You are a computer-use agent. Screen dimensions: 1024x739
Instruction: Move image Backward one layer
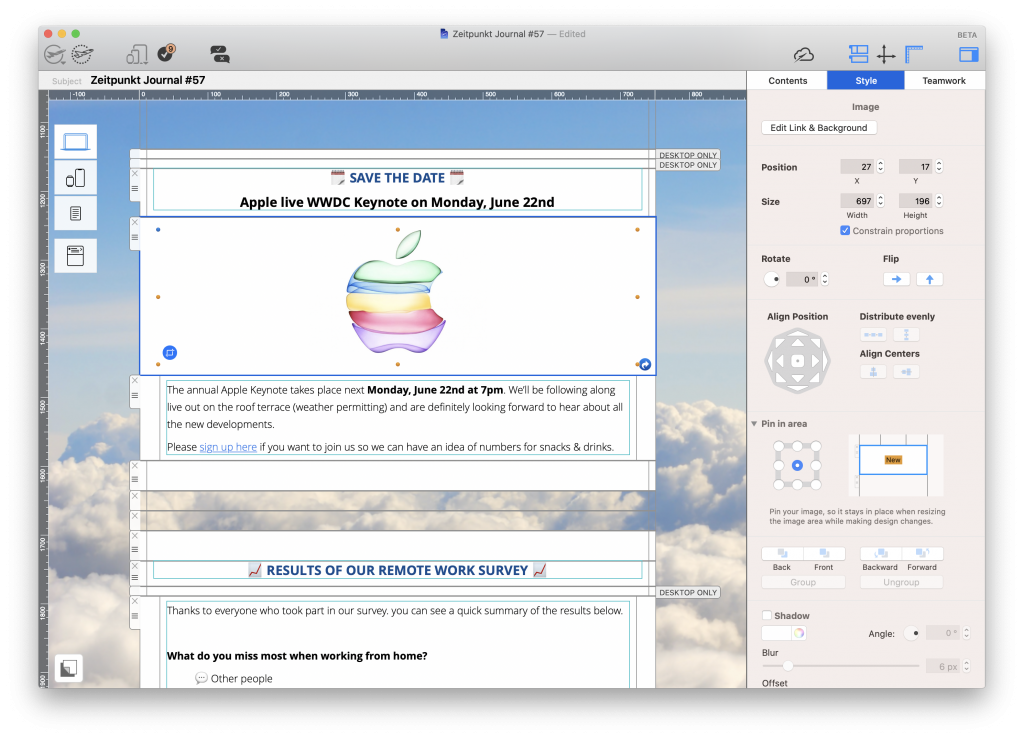[x=880, y=554]
